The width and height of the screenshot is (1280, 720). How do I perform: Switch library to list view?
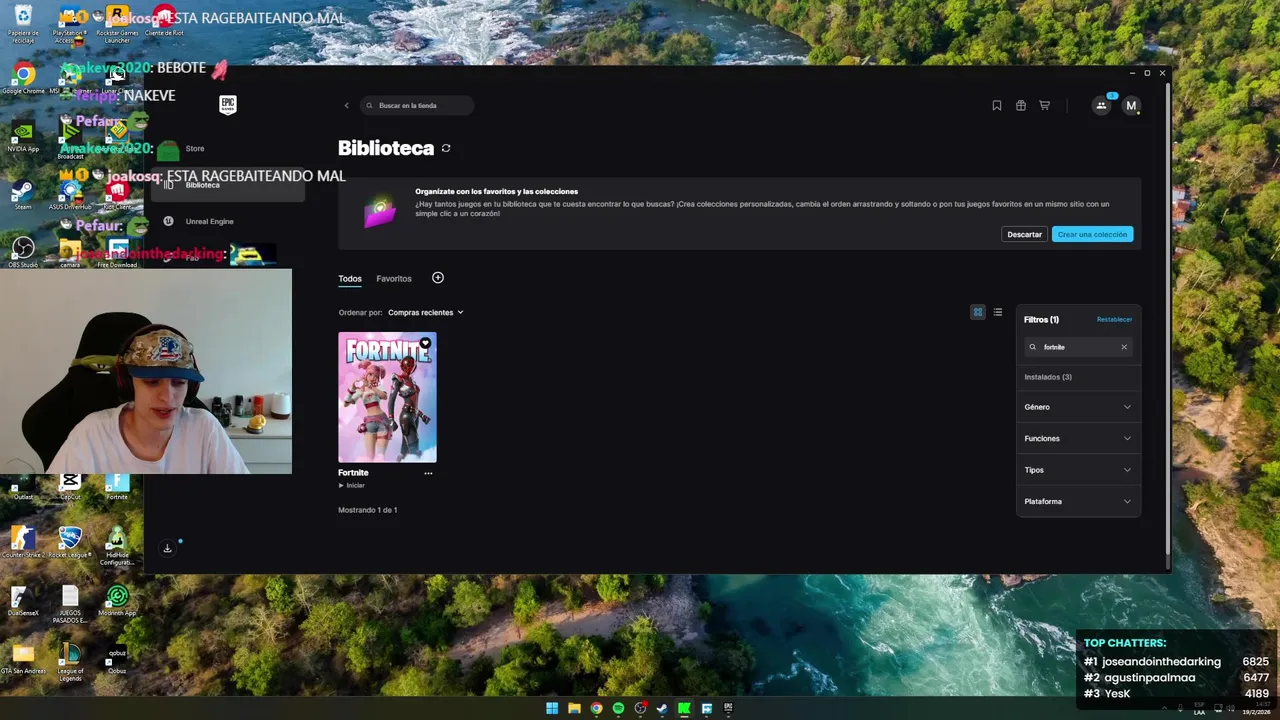pyautogui.click(x=998, y=312)
